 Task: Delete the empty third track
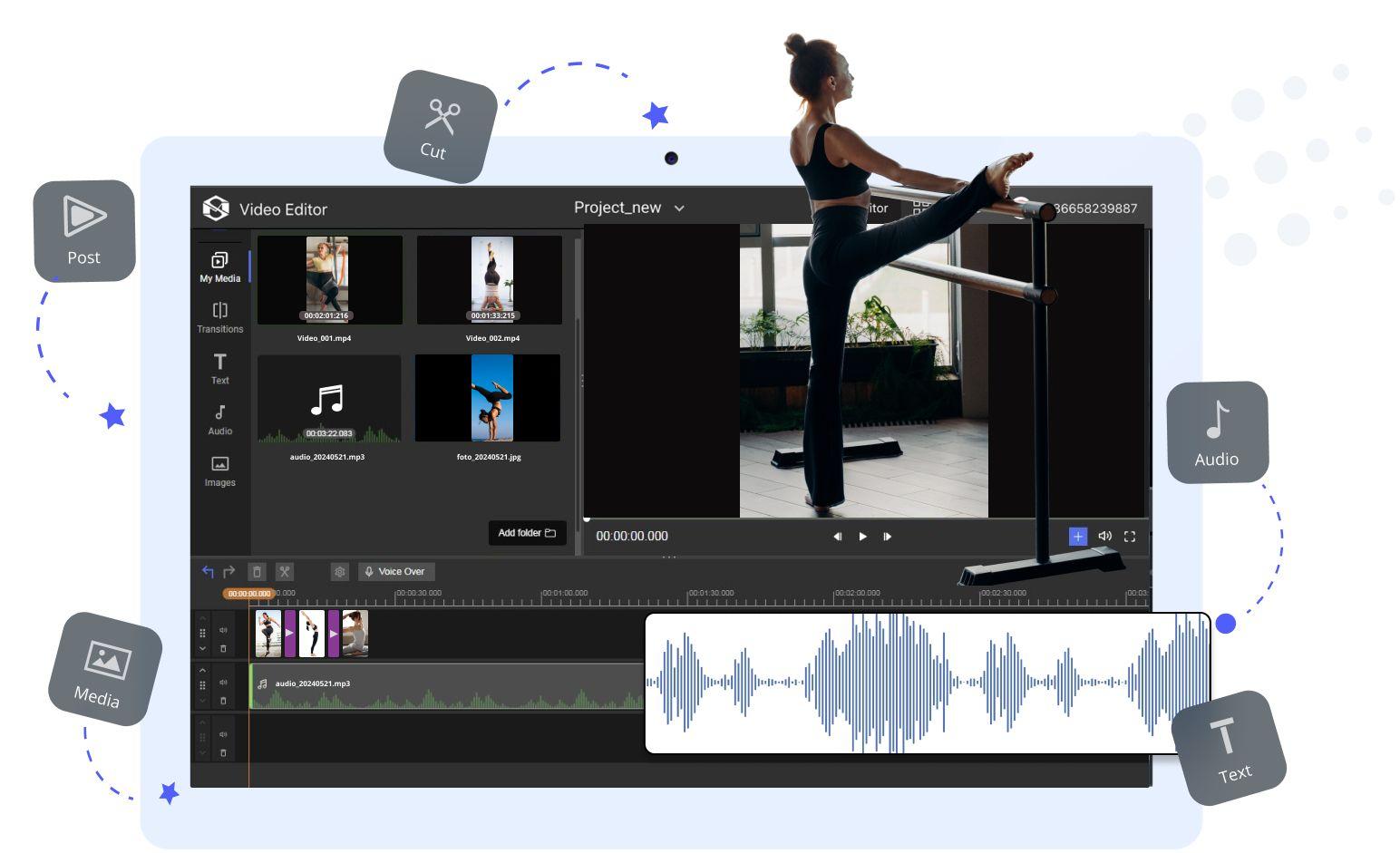click(223, 753)
